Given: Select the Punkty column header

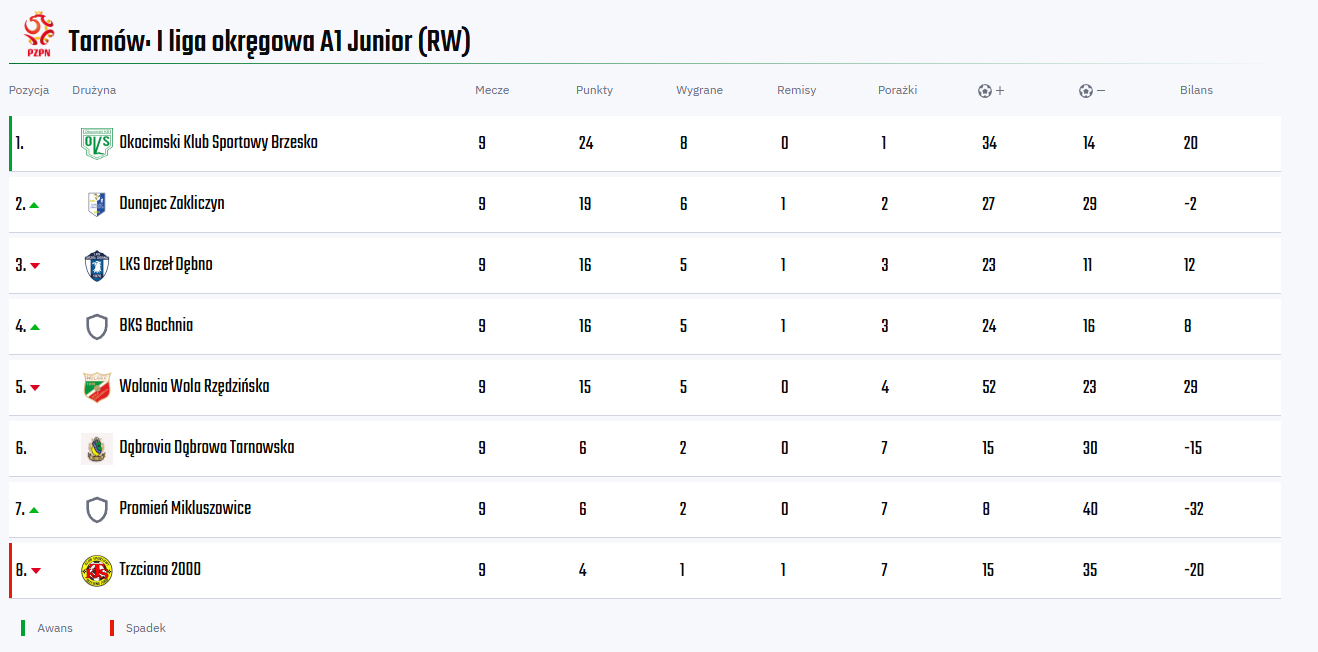Looking at the screenshot, I should point(594,90).
